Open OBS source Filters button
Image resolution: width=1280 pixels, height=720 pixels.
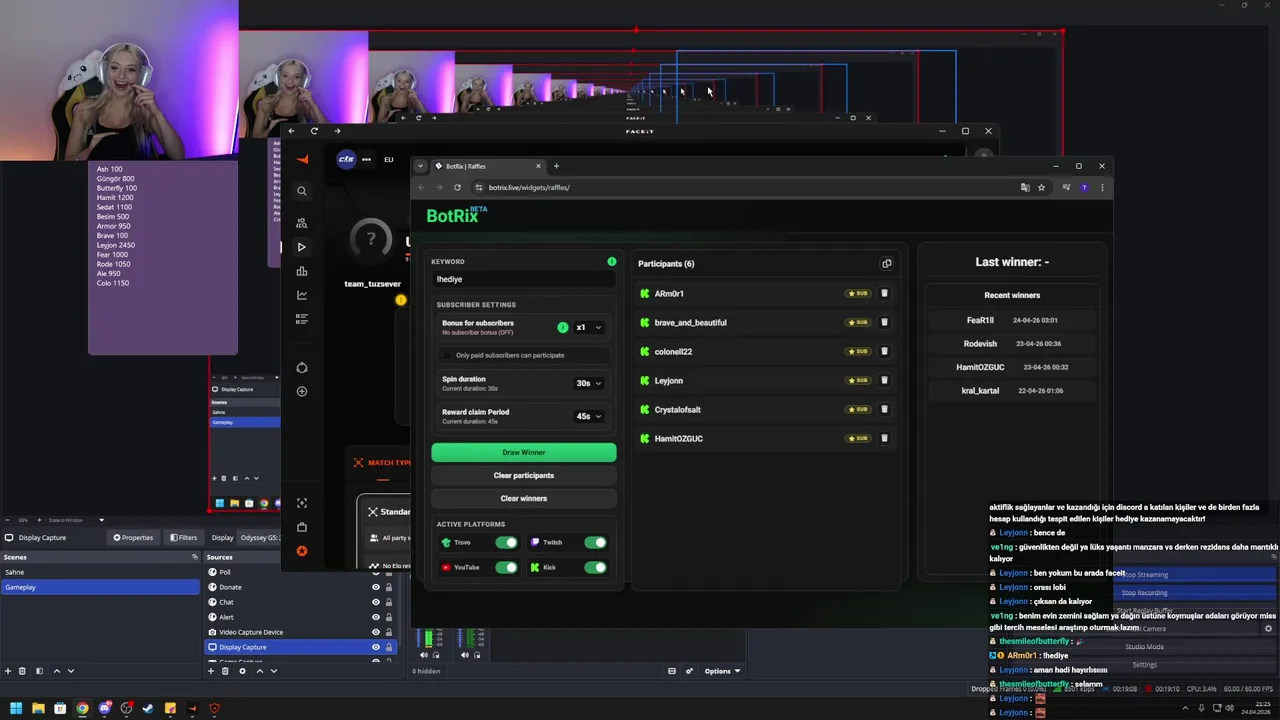(183, 537)
